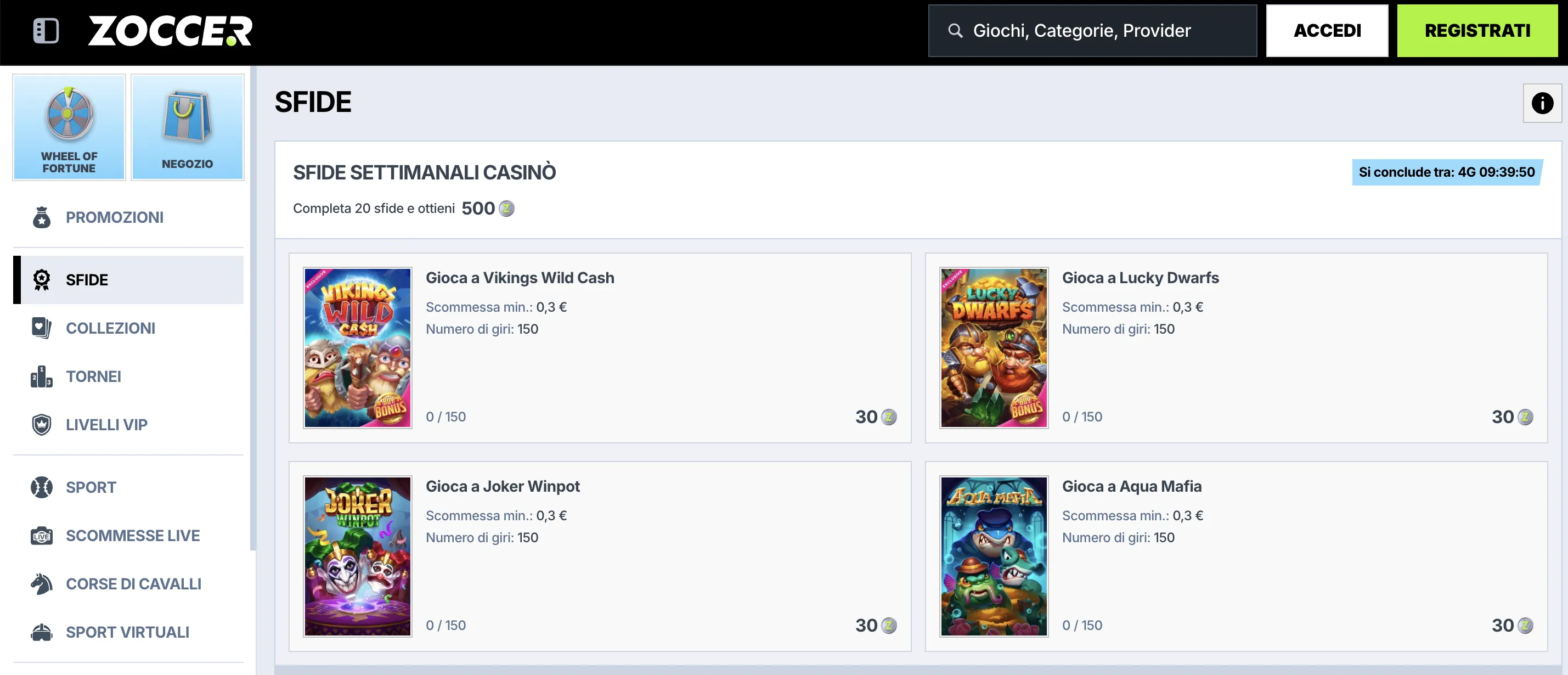Open the Wheel of Fortune tile
Screen dimensions: 1568x675
[x=69, y=127]
